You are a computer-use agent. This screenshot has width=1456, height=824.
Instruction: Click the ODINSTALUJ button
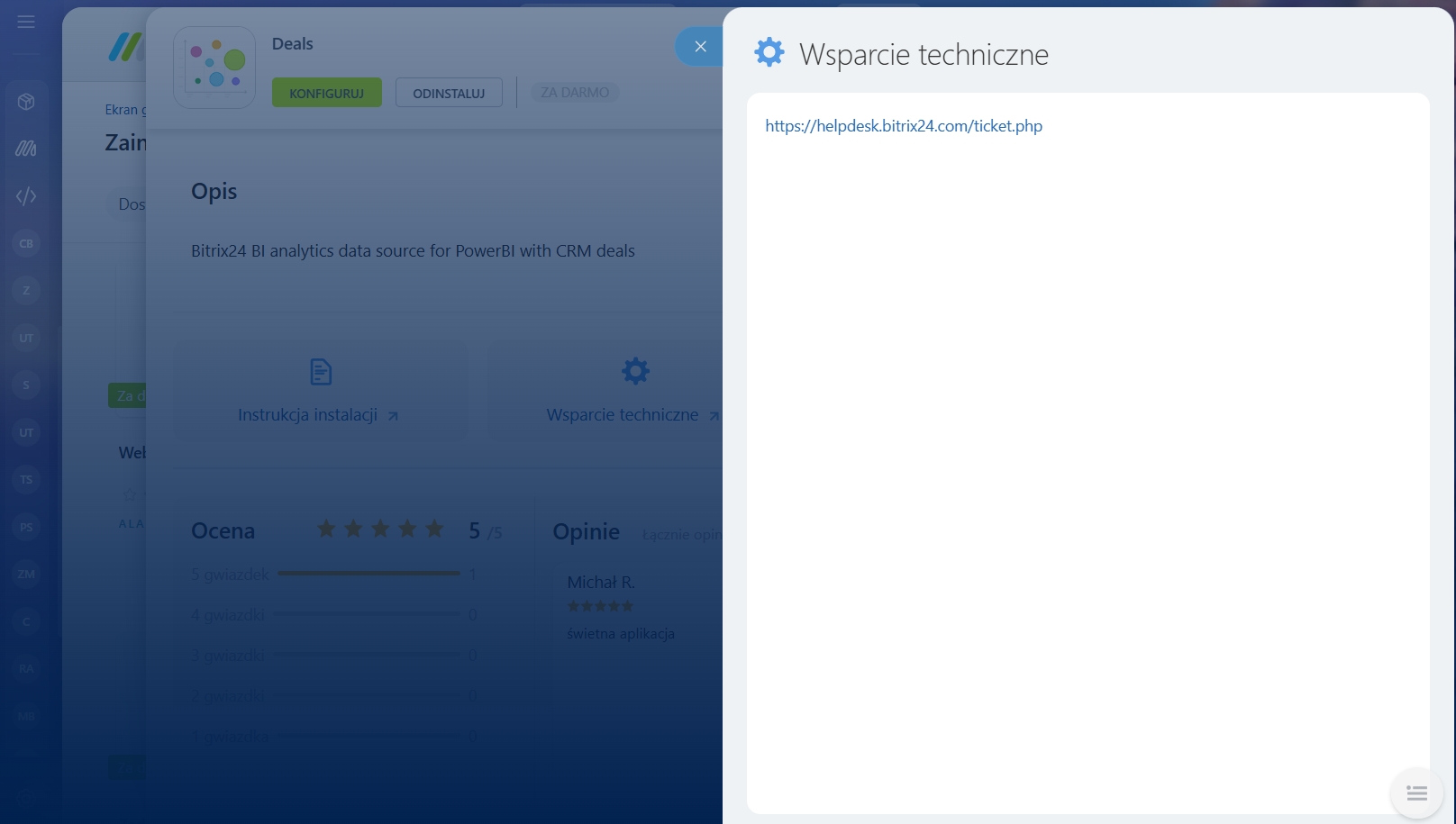tap(449, 93)
